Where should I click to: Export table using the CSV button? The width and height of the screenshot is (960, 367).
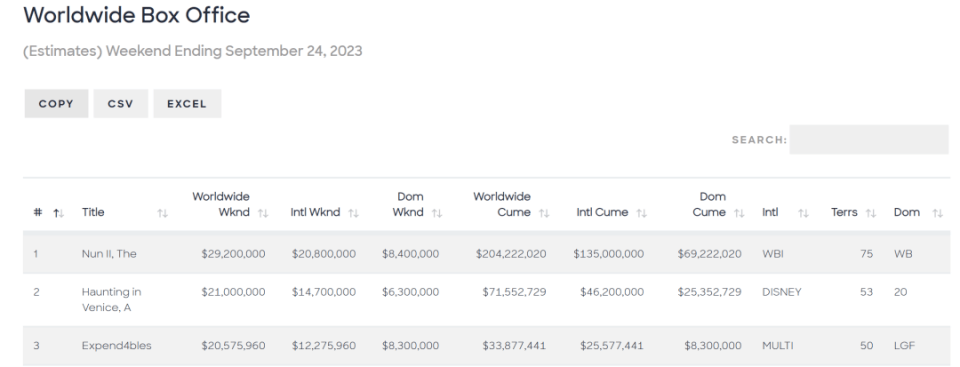[121, 104]
